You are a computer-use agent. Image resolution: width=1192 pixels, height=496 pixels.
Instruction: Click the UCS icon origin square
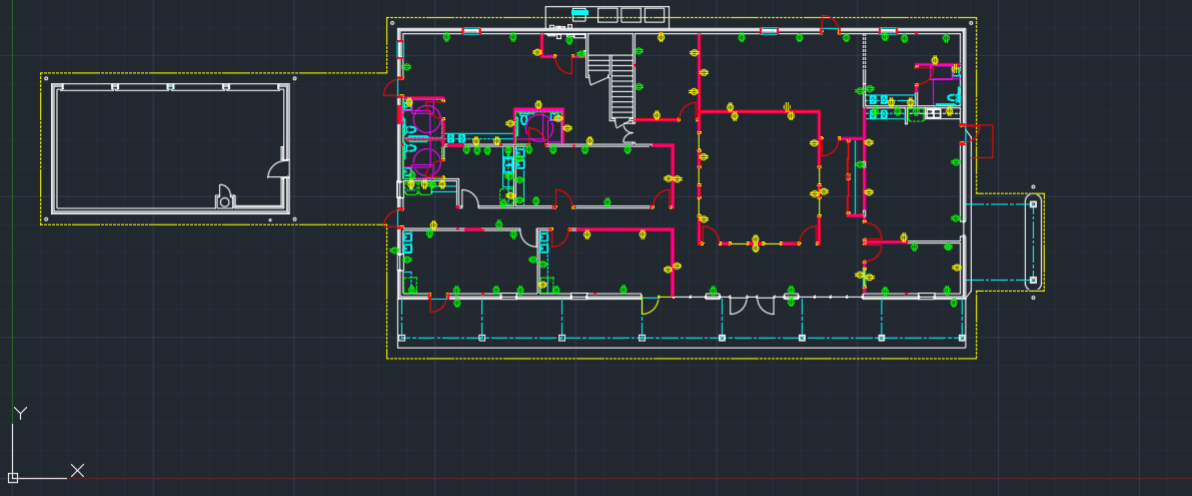click(12, 478)
